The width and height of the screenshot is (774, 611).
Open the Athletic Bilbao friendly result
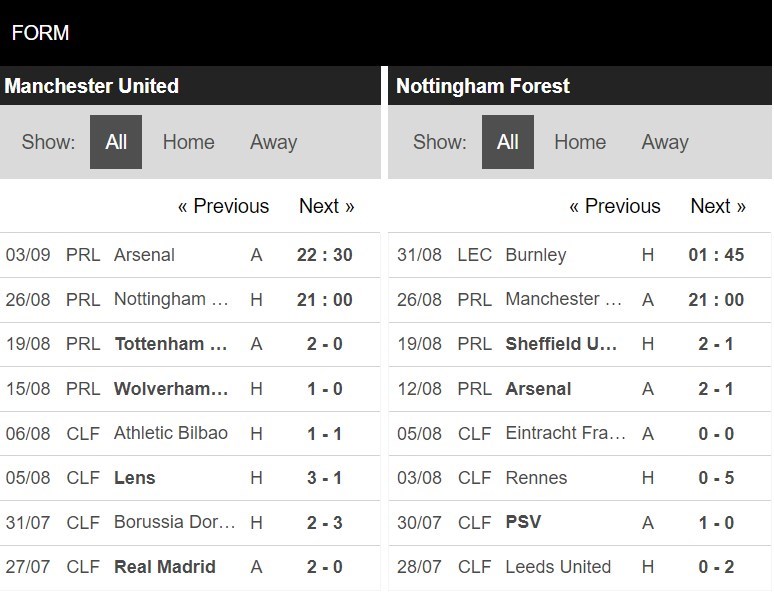click(x=190, y=433)
